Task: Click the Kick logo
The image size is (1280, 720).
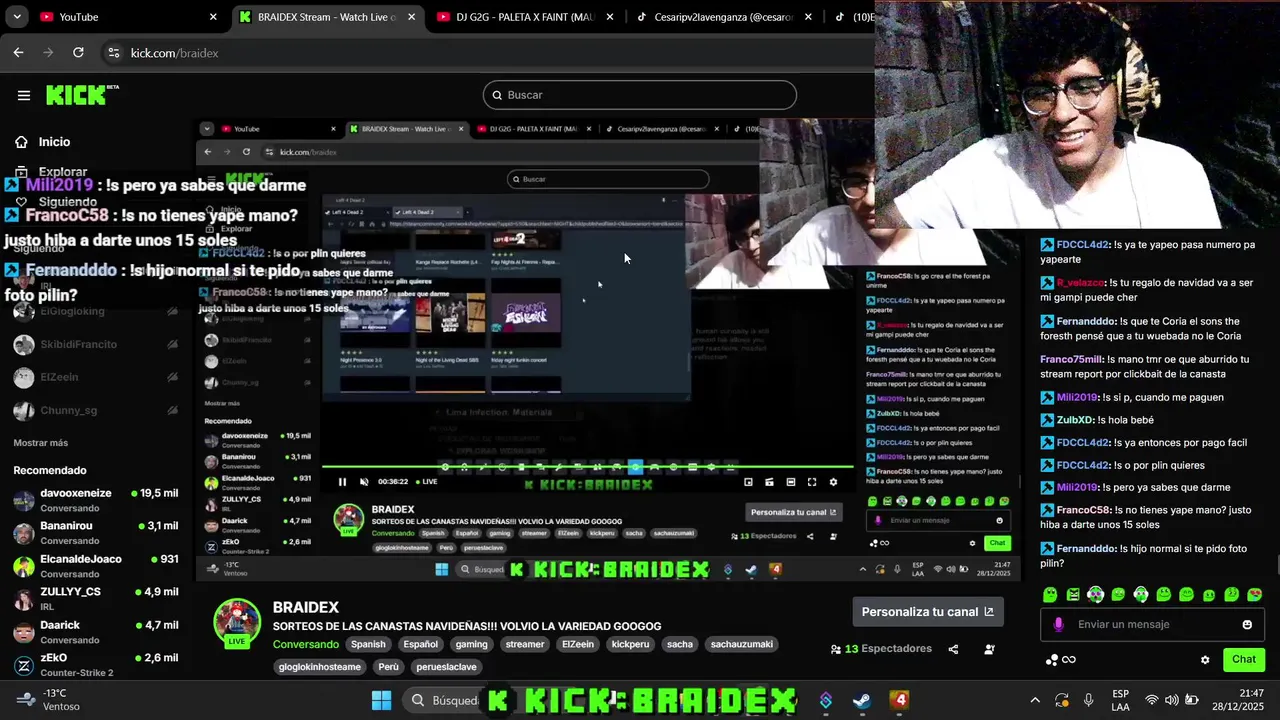Action: coord(82,95)
